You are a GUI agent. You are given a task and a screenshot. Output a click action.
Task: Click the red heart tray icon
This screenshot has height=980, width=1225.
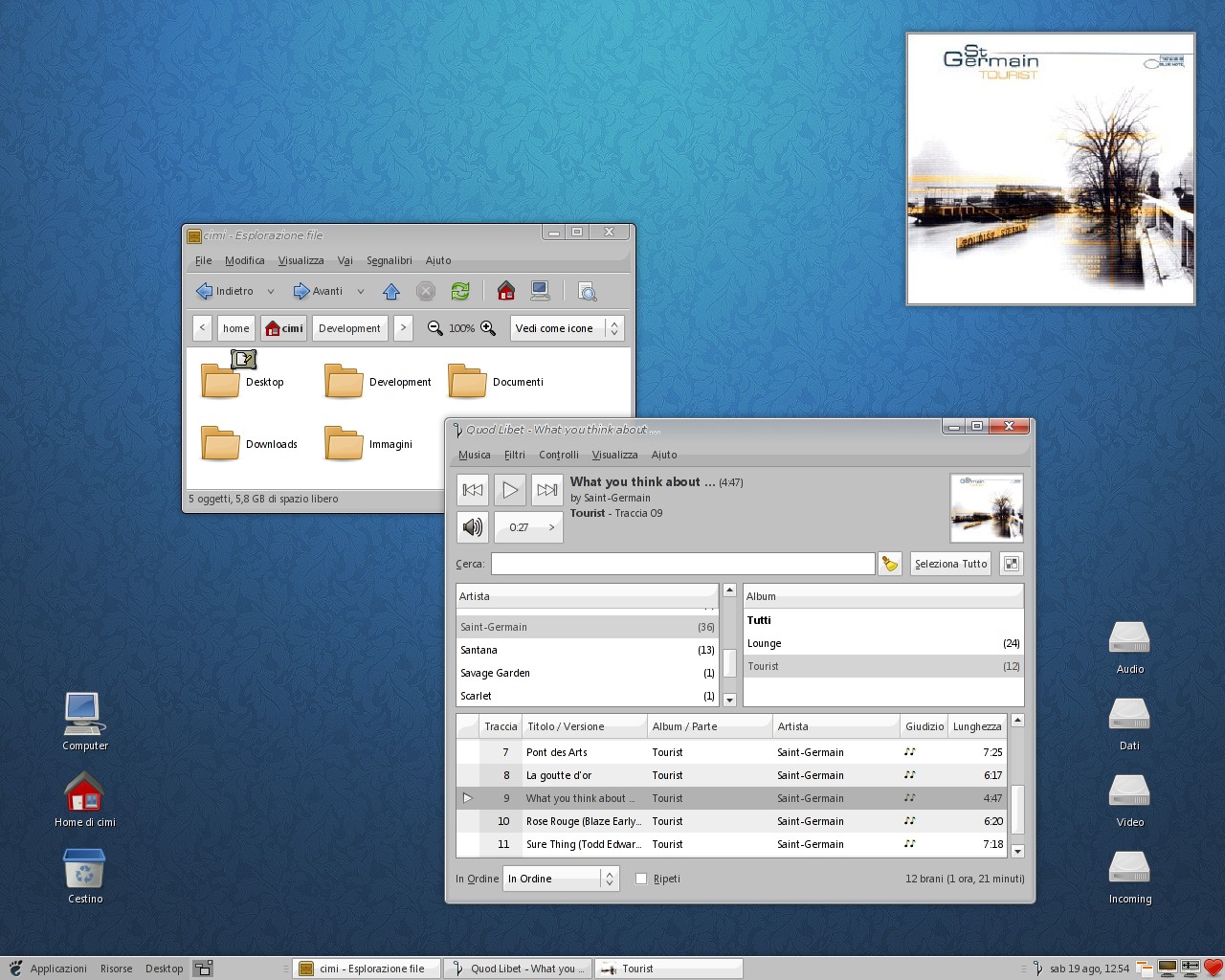(x=1214, y=968)
